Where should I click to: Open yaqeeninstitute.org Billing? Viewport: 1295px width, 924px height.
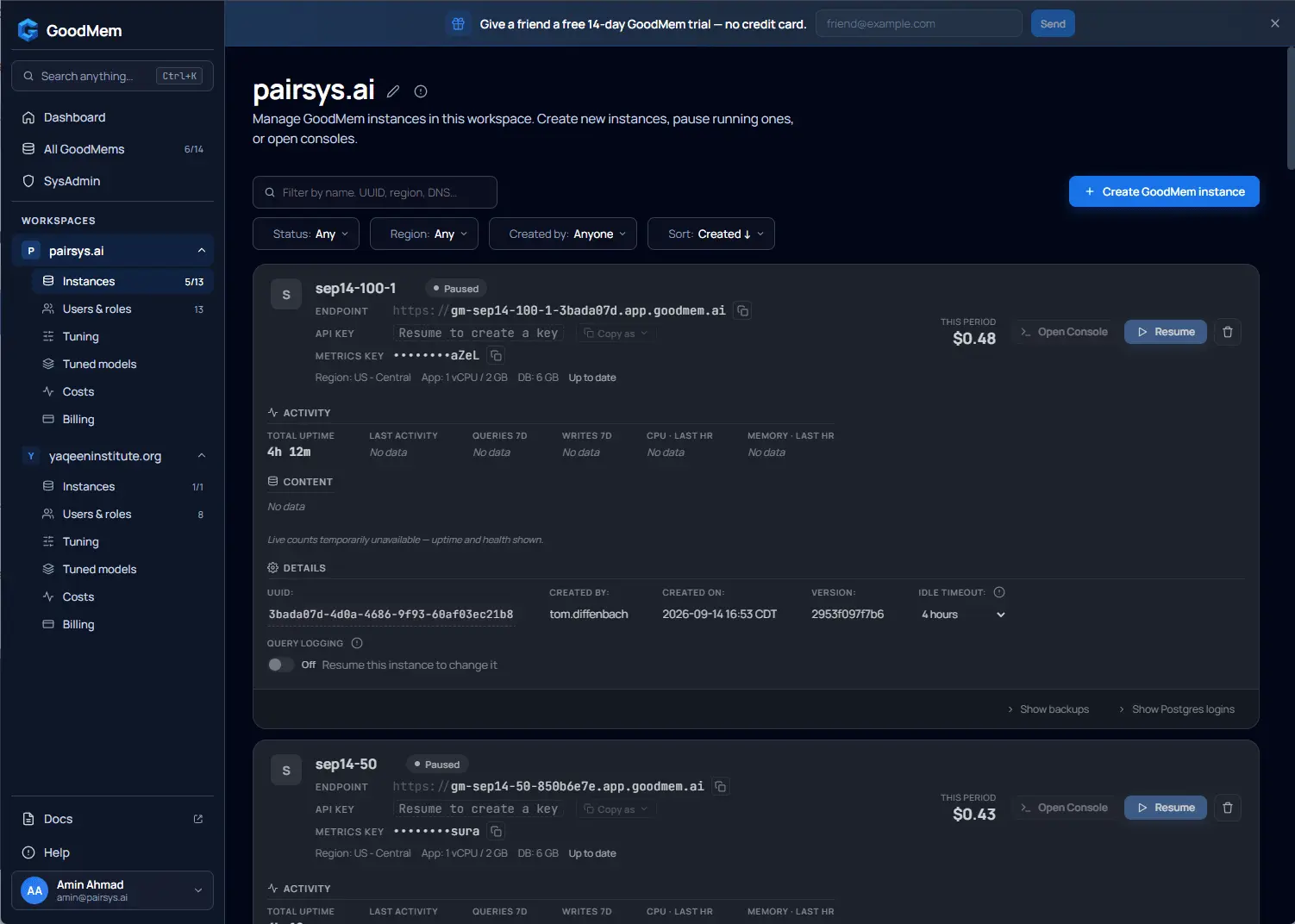(x=123, y=624)
